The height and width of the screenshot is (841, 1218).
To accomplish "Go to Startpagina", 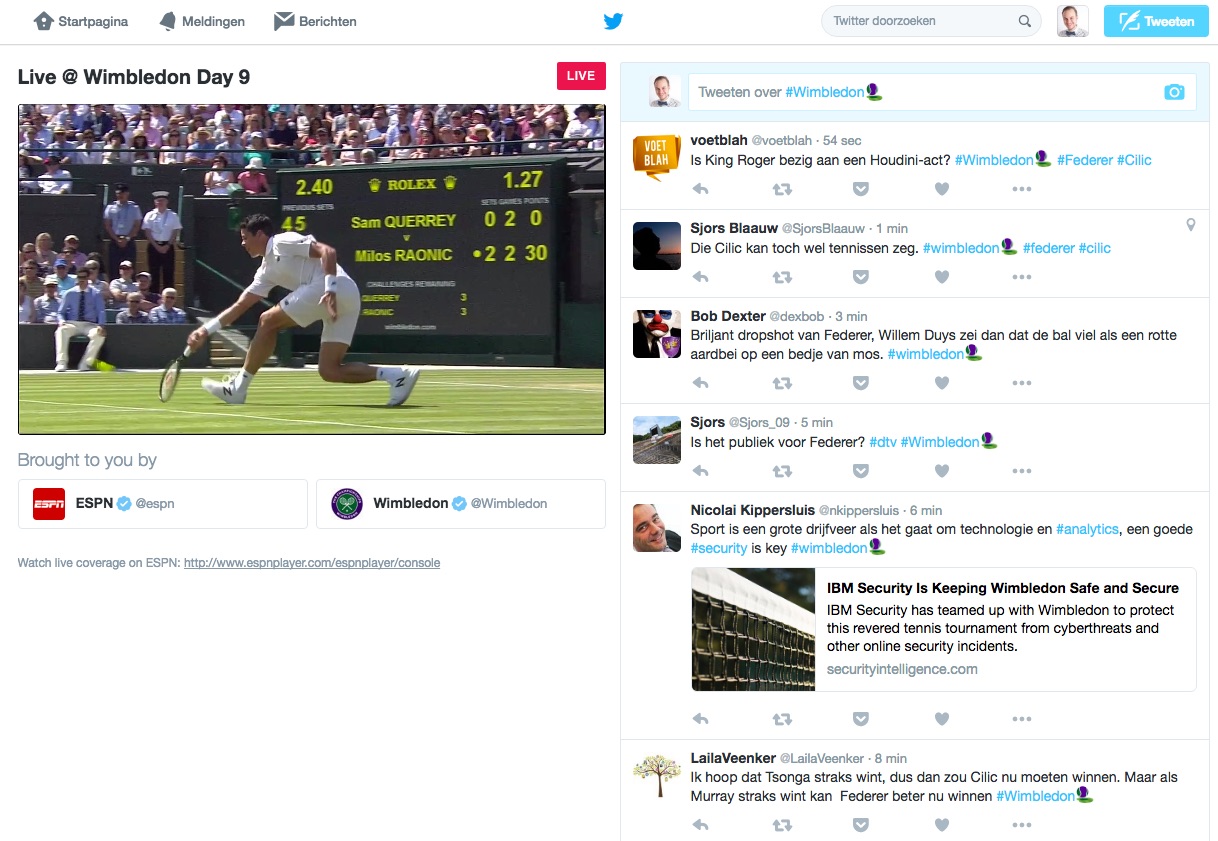I will pyautogui.click(x=80, y=20).
